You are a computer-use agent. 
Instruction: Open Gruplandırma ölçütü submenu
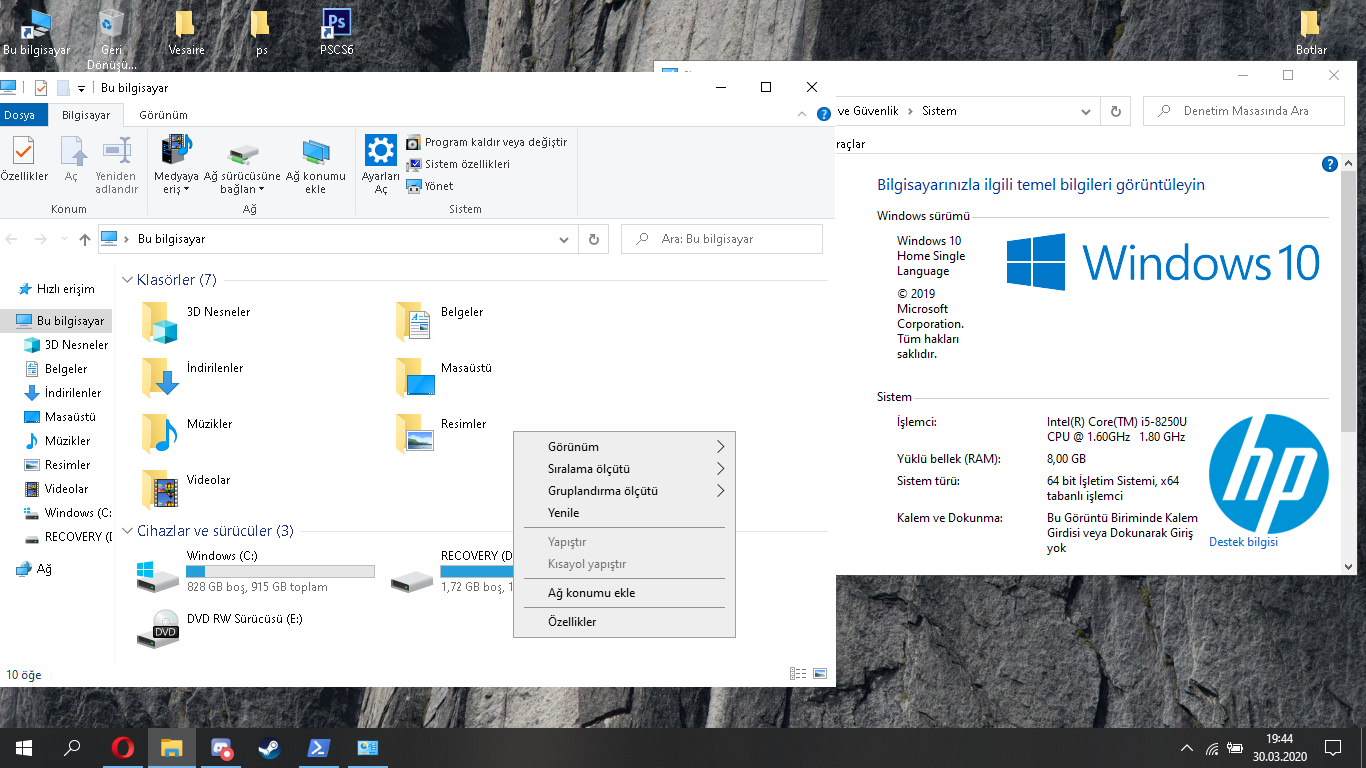pos(624,491)
